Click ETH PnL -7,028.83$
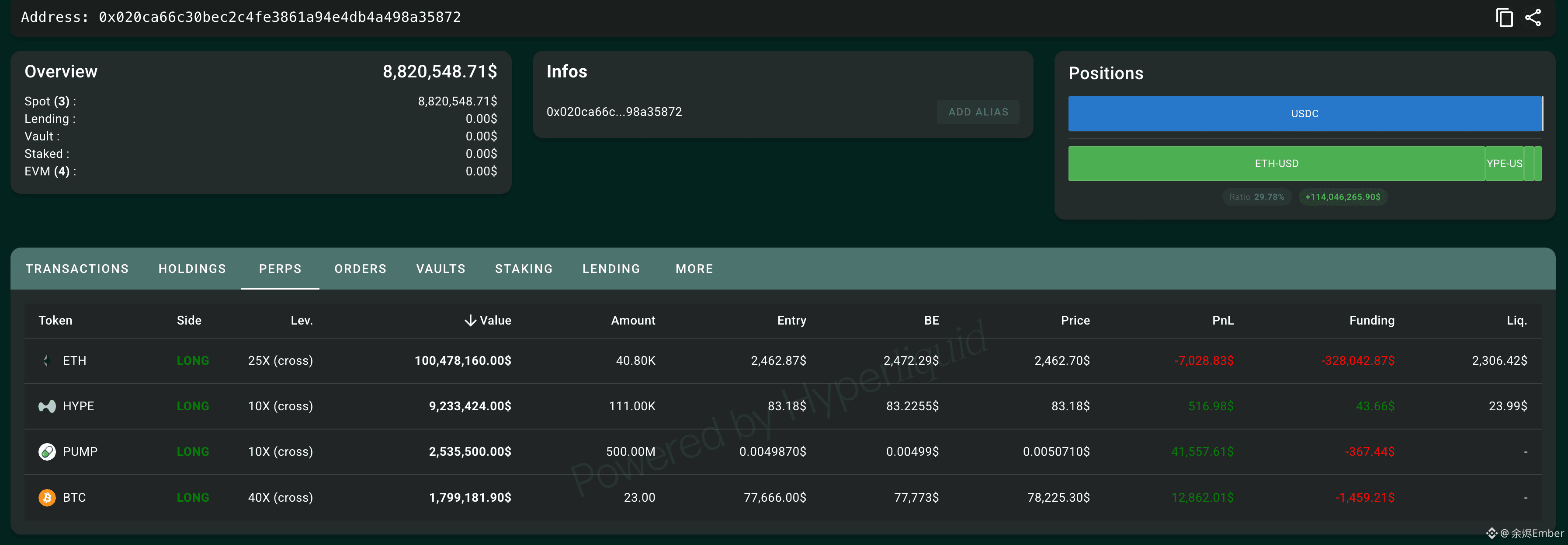Viewport: 1568px width, 545px height. [x=1204, y=360]
